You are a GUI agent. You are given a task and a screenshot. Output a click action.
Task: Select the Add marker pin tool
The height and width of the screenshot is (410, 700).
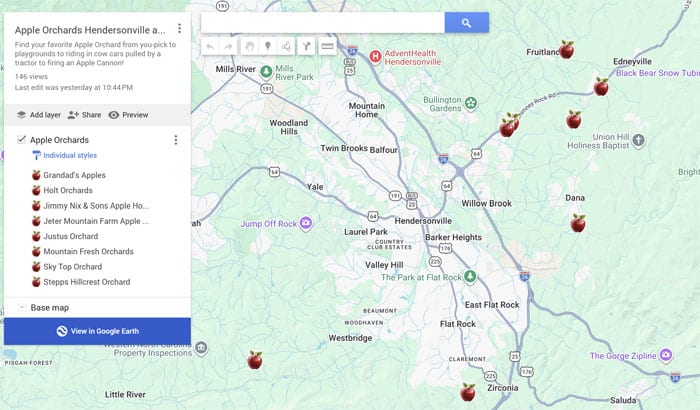click(x=268, y=46)
